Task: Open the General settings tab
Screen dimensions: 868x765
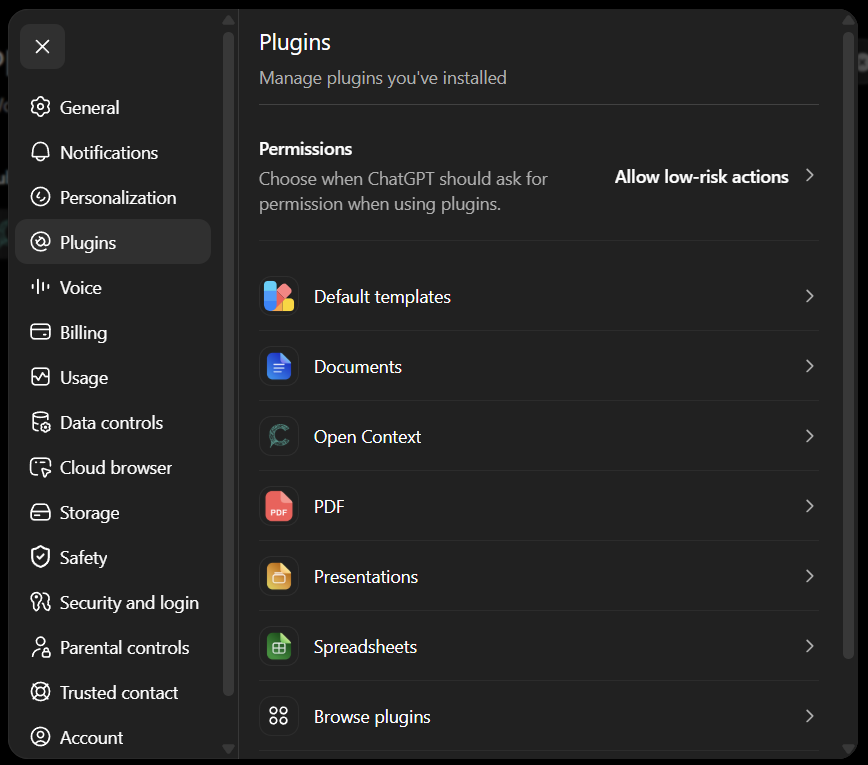Action: (x=113, y=107)
